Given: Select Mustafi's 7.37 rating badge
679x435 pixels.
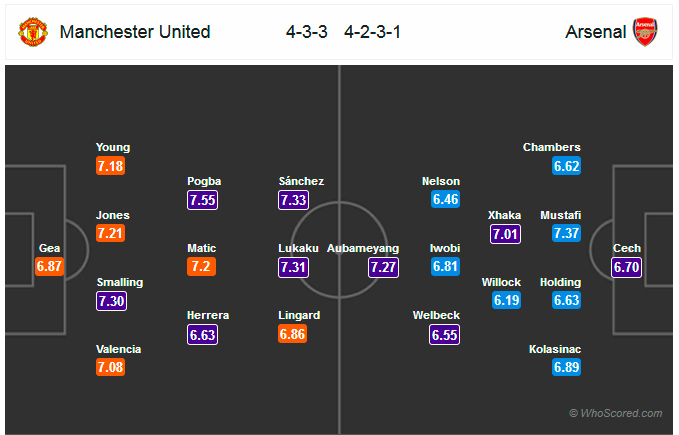Looking at the screenshot, I should tap(566, 233).
